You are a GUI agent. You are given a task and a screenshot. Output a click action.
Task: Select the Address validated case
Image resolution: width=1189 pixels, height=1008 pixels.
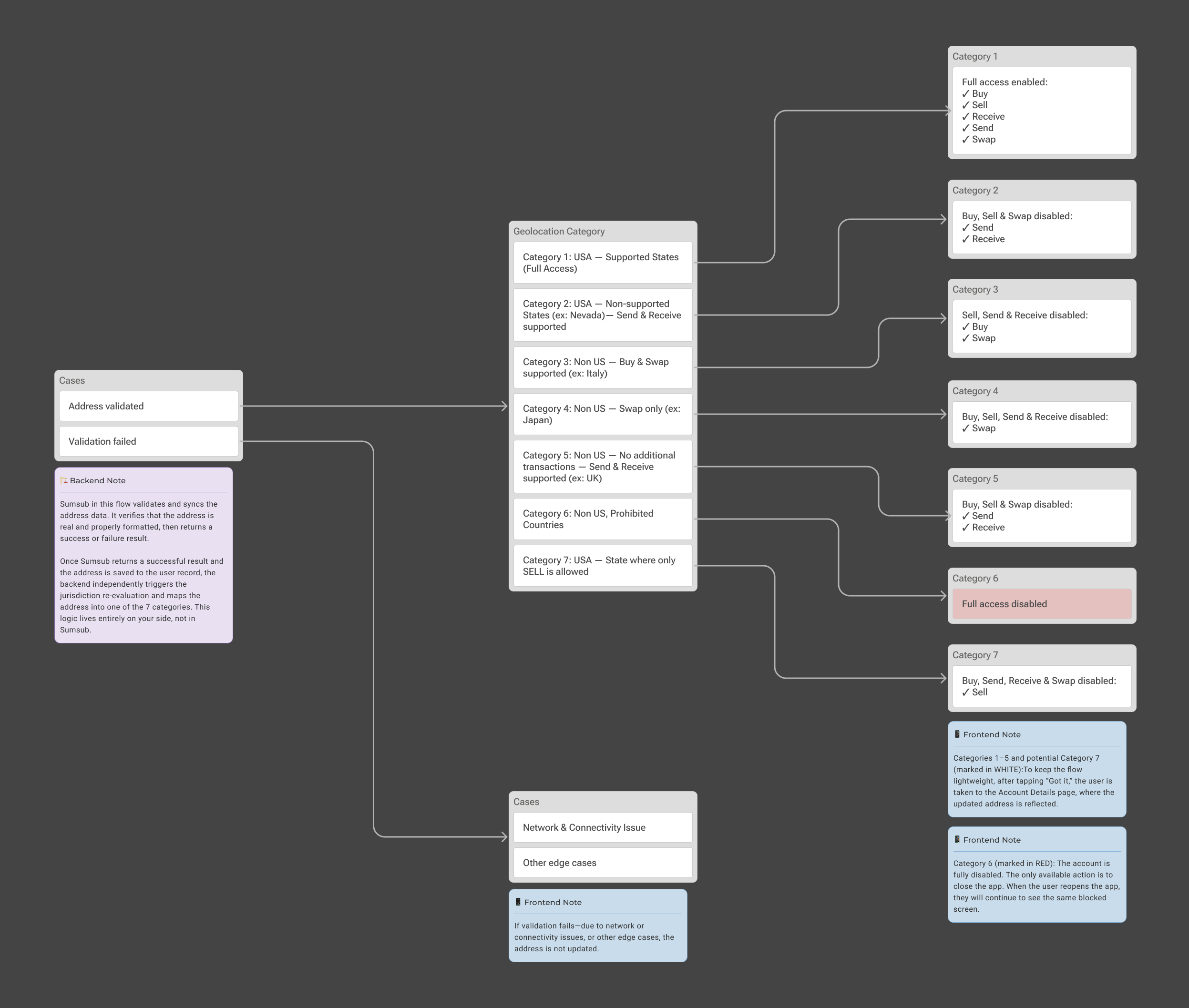[149, 406]
